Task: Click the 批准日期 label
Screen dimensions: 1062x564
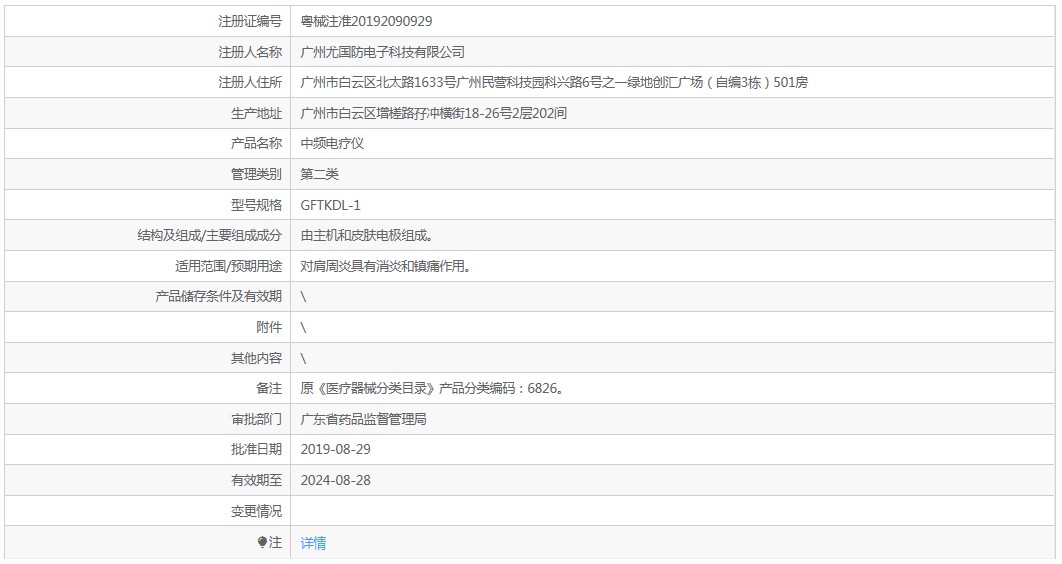Action: coord(256,450)
